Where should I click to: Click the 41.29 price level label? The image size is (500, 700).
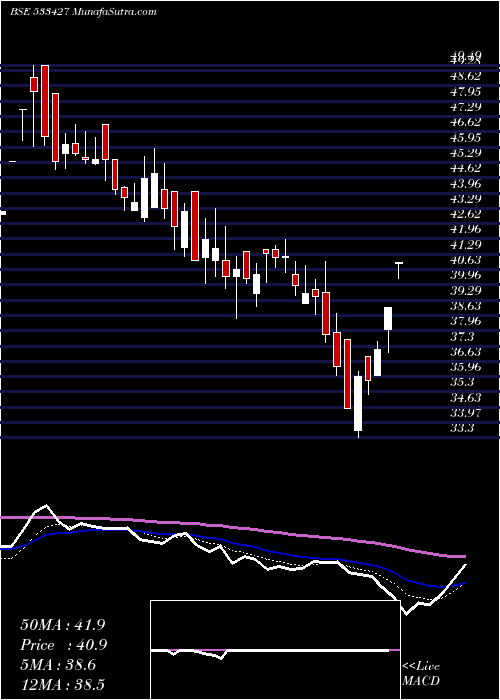click(x=466, y=244)
